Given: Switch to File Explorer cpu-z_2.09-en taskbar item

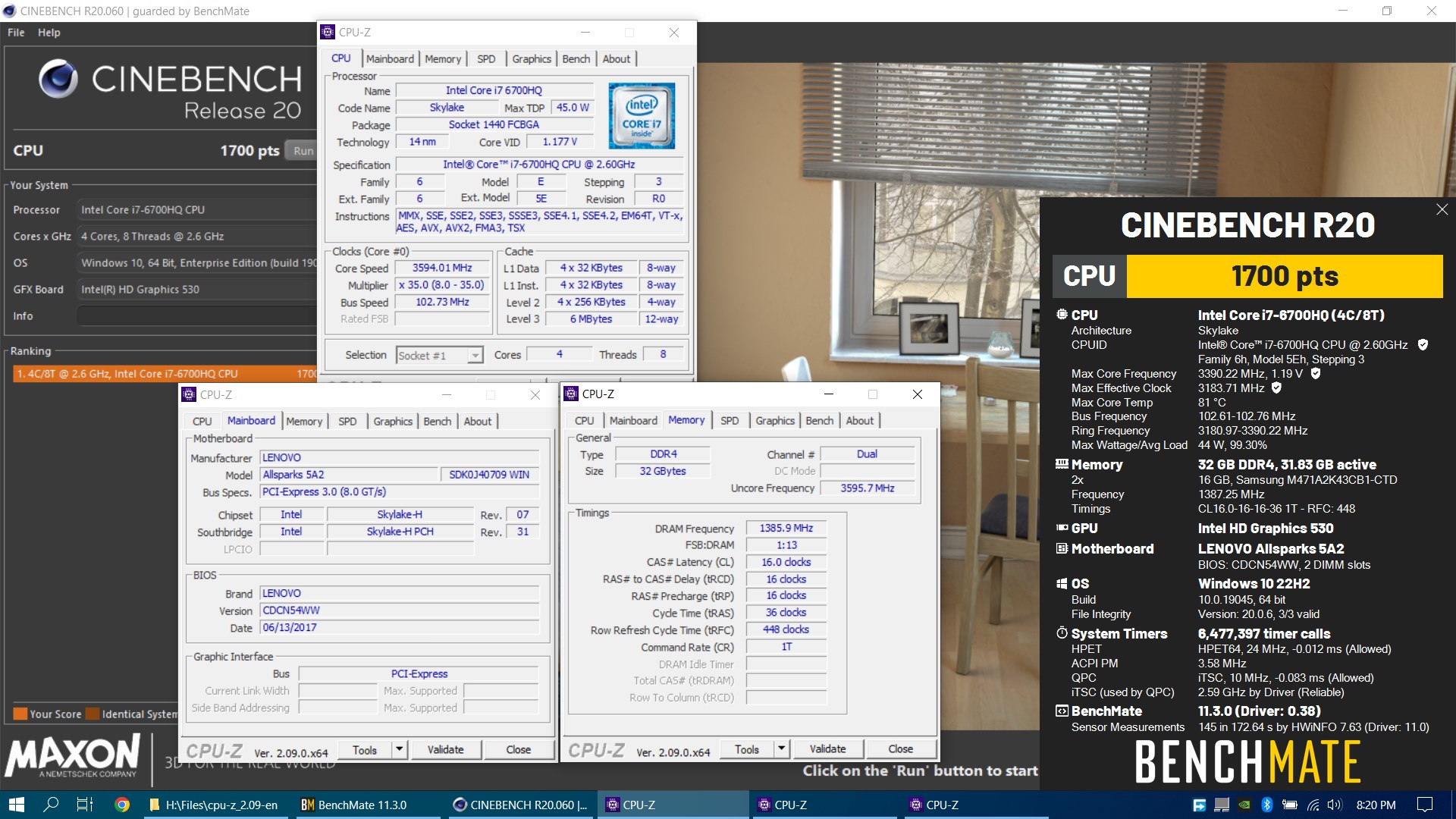Looking at the screenshot, I should [x=216, y=805].
